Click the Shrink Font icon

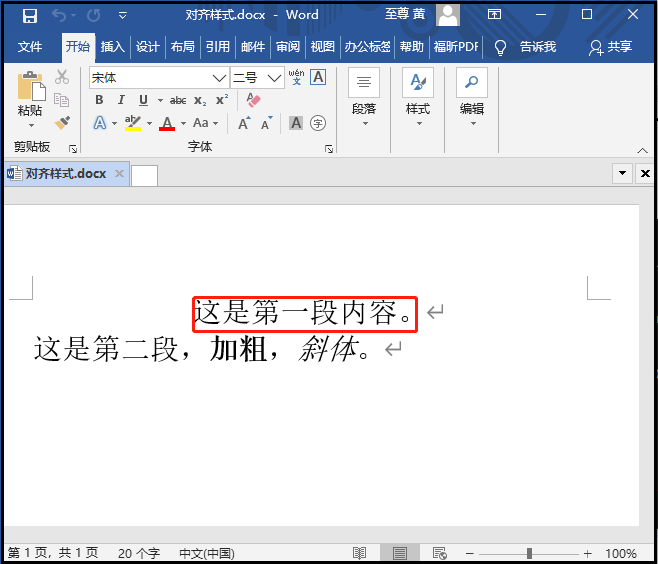click(x=266, y=123)
